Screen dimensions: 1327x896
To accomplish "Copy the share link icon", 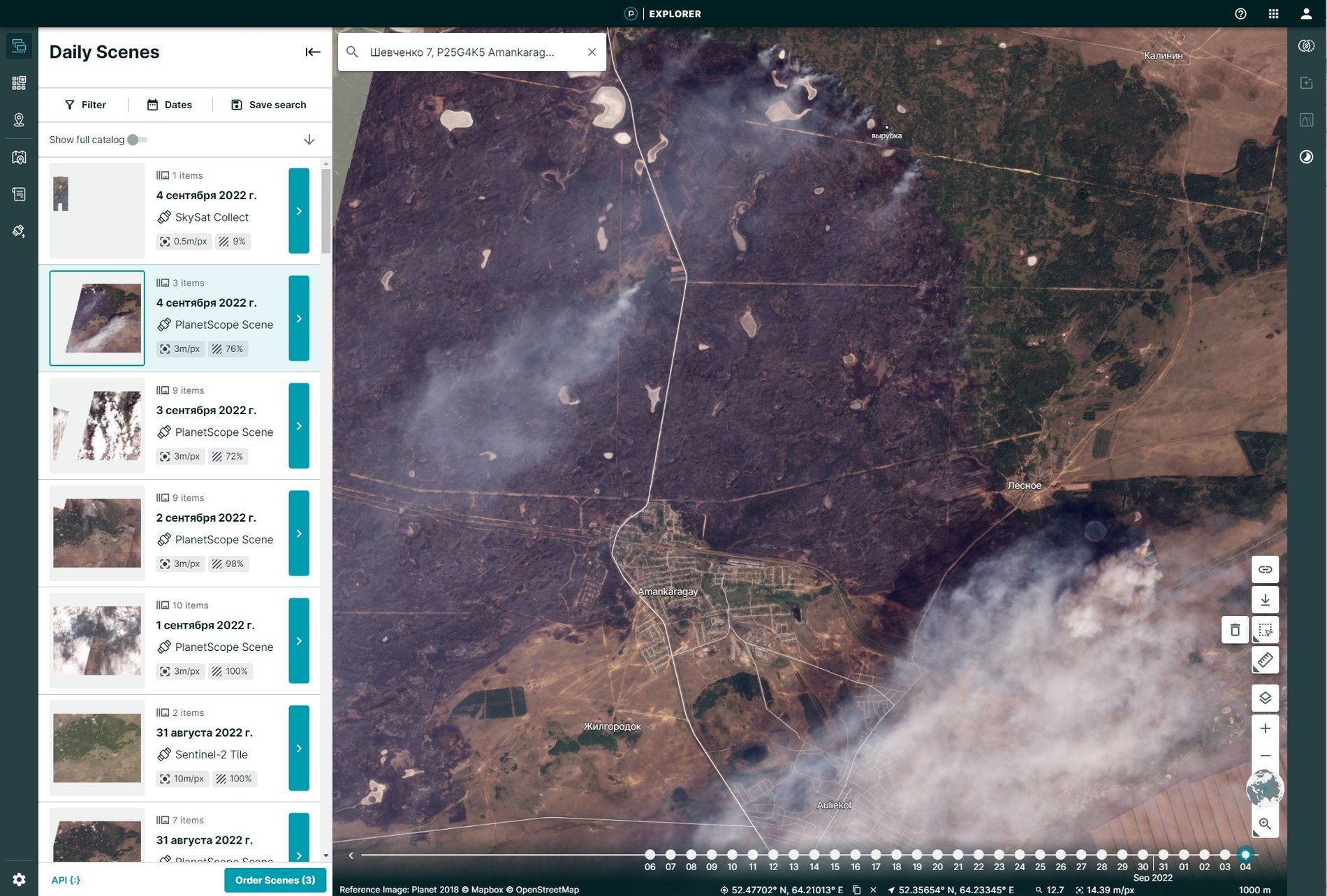I will pos(1265,569).
